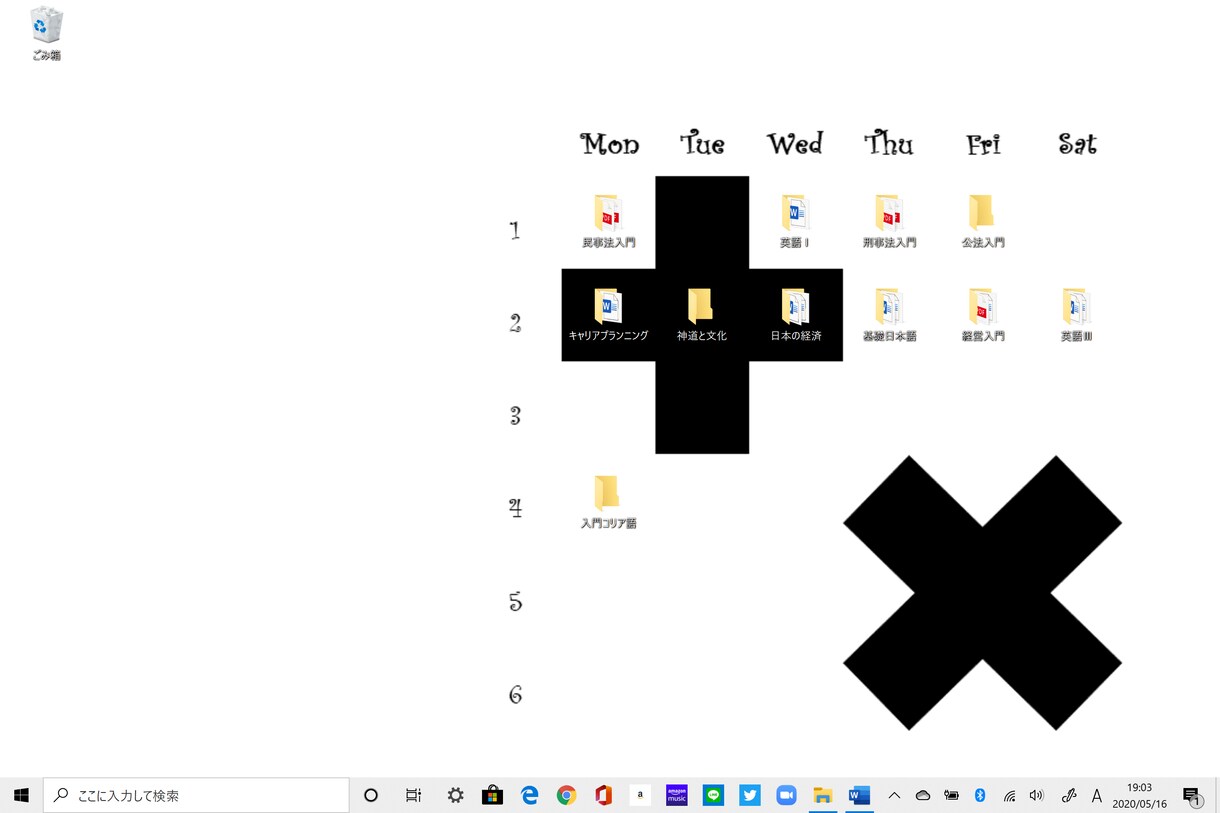Viewport: 1220px width, 813px height.
Task: Expand hidden system tray icons
Action: coord(894,795)
